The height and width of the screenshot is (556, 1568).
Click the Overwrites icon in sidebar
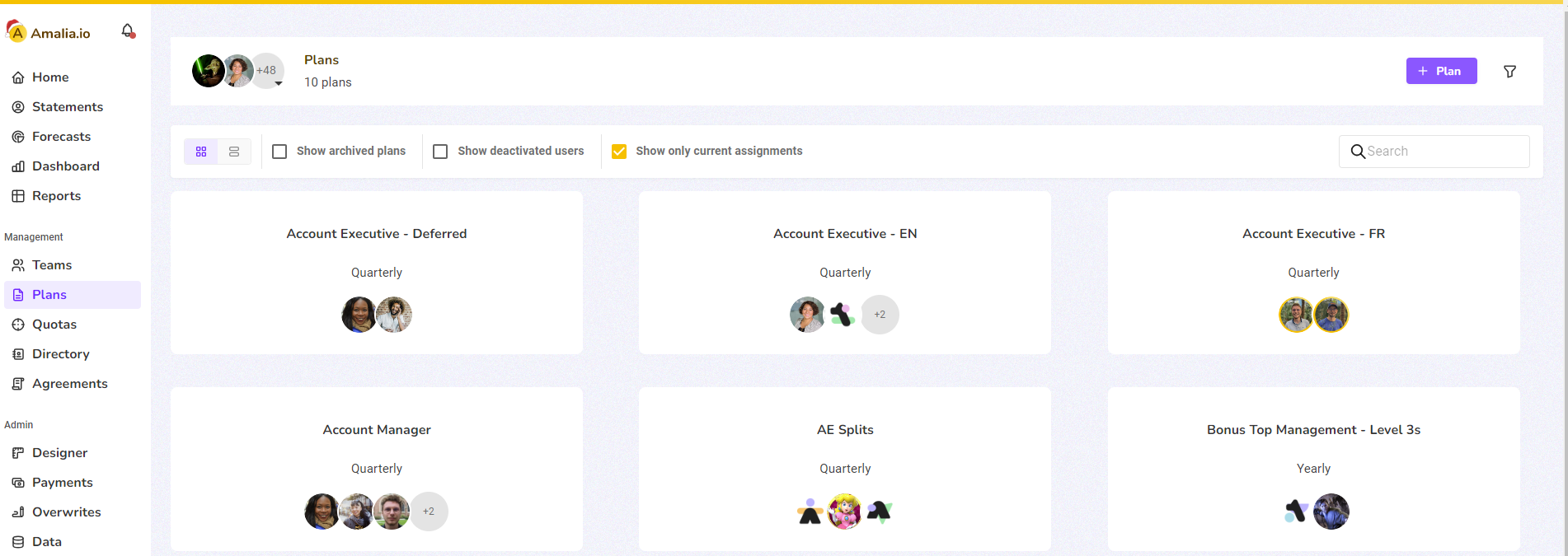18,512
